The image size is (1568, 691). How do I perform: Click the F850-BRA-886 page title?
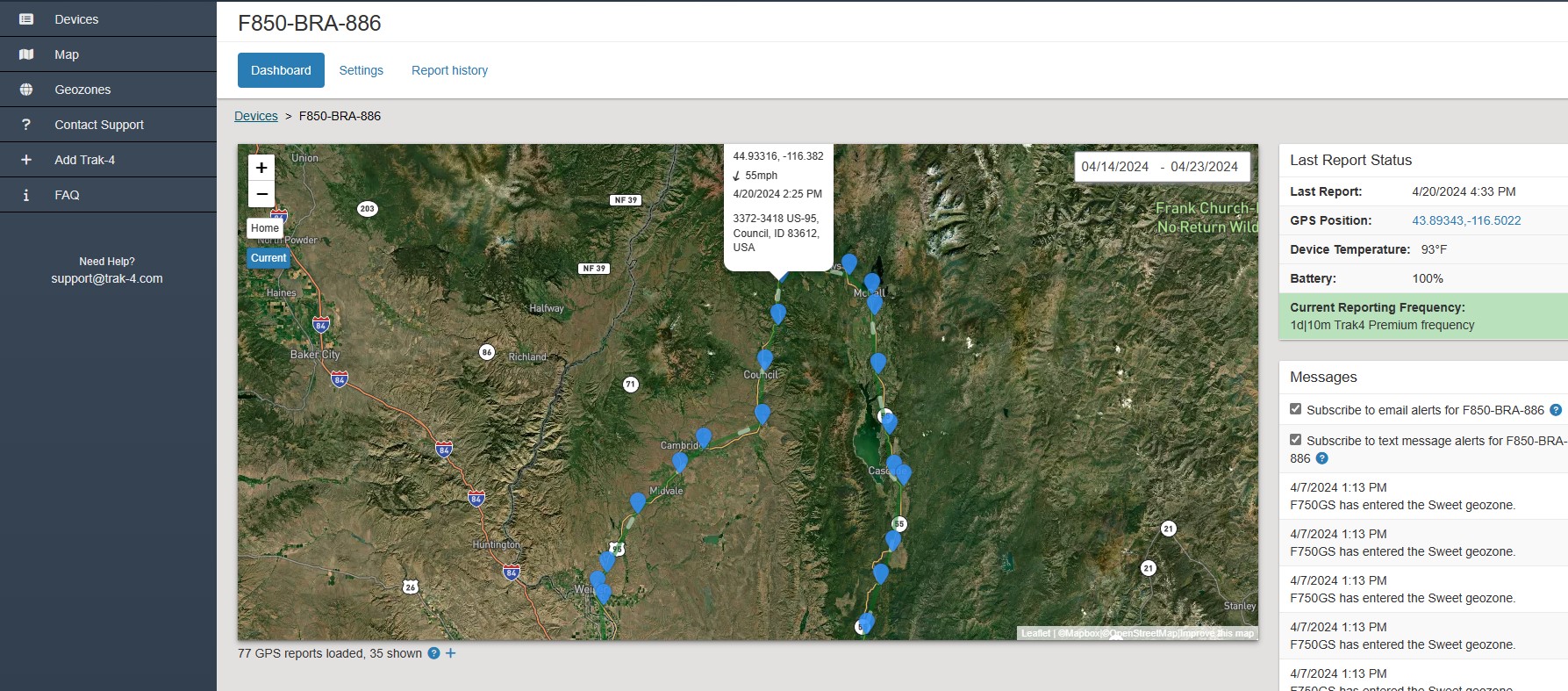[x=310, y=23]
